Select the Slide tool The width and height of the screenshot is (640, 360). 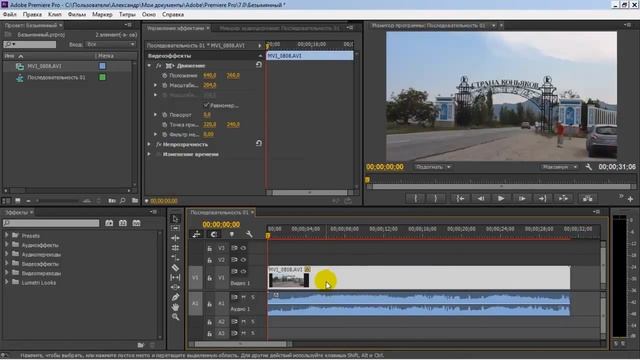click(176, 287)
